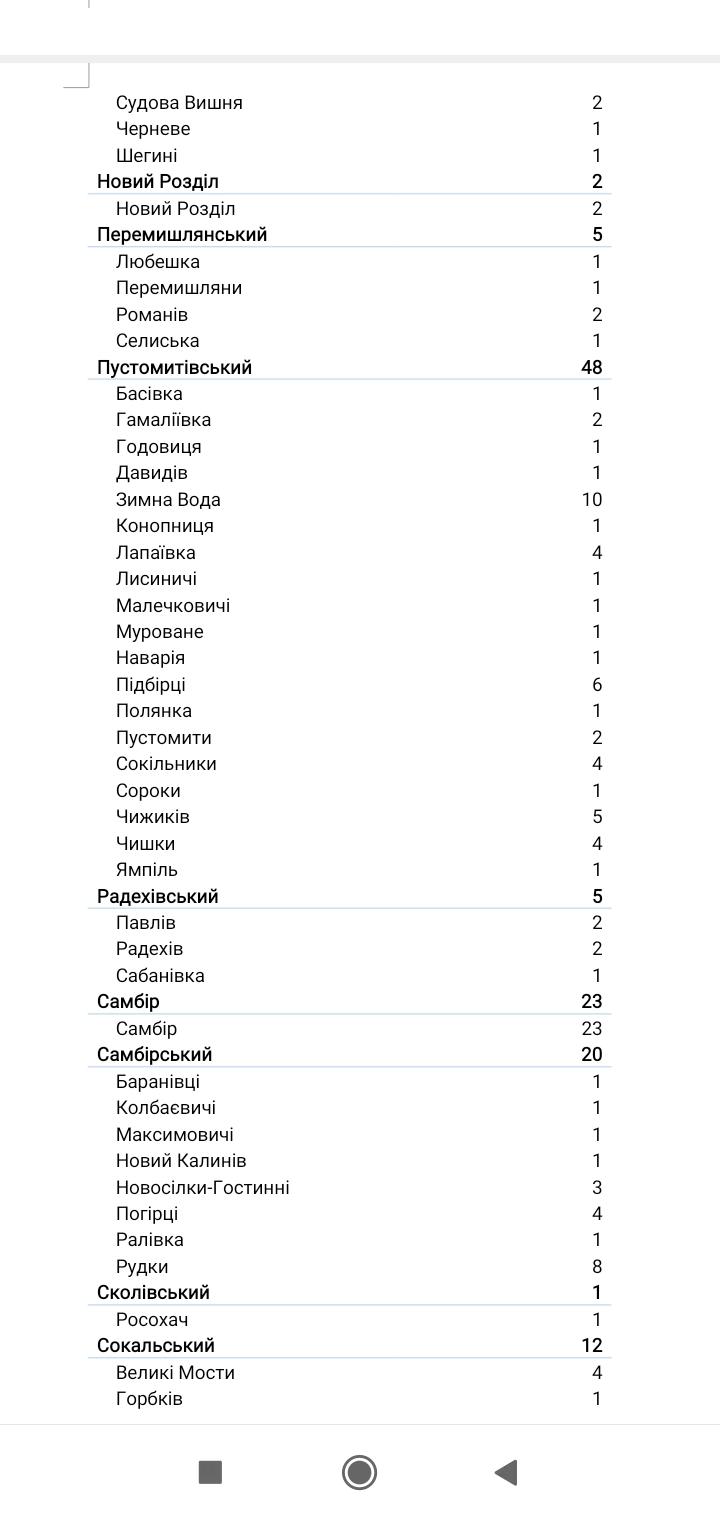Click the total 48 for Пустомитівський
This screenshot has width=720, height=1520.
tap(591, 367)
